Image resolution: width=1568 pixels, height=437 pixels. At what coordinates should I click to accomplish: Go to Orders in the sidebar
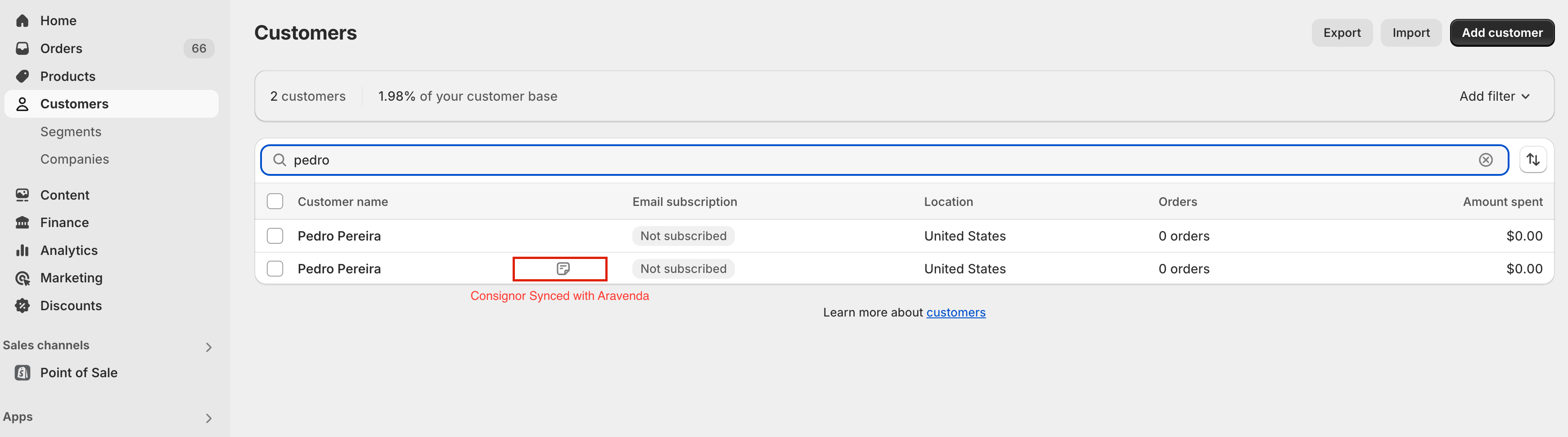click(x=62, y=48)
